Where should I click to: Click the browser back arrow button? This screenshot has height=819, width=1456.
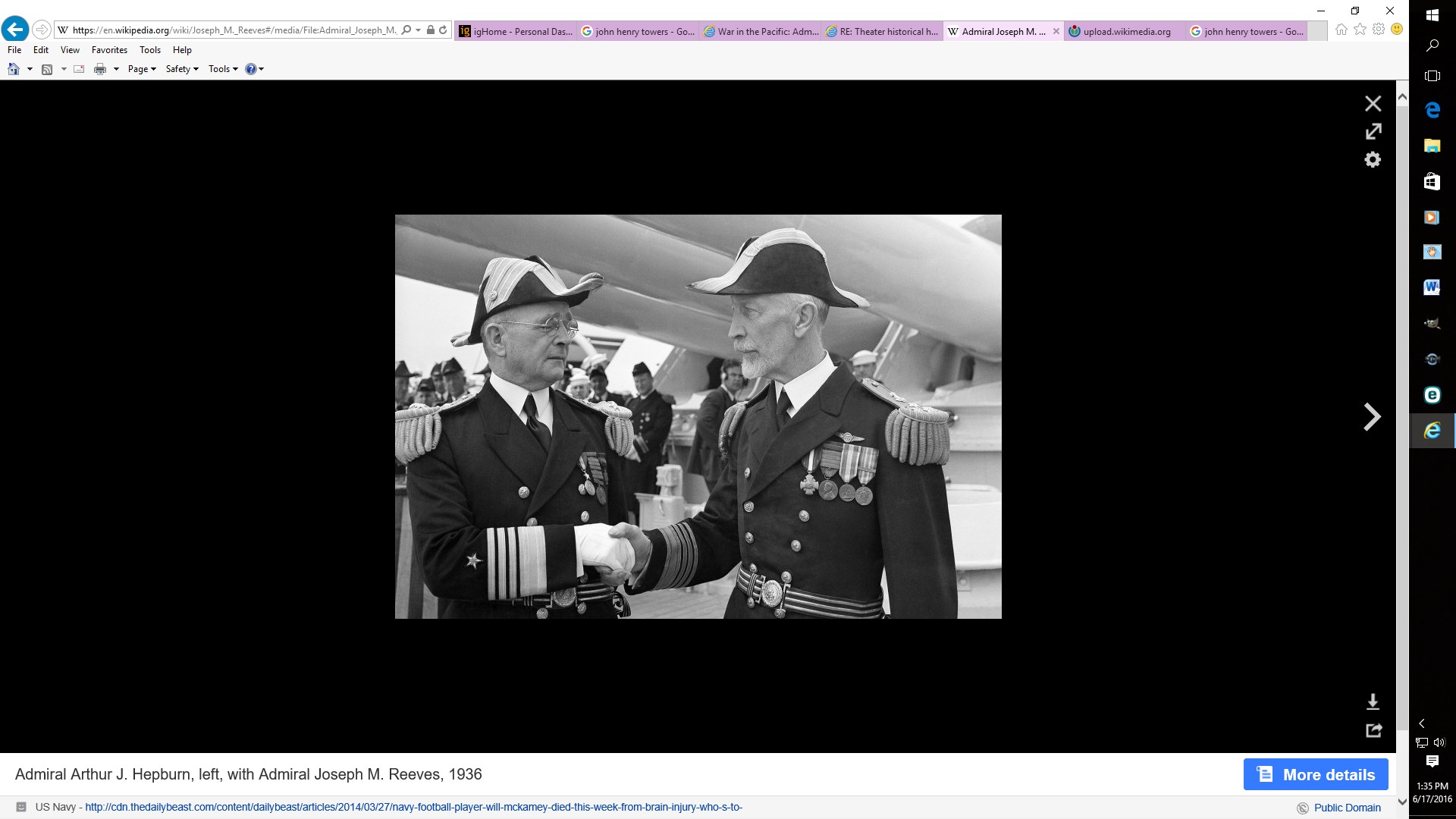(15, 30)
